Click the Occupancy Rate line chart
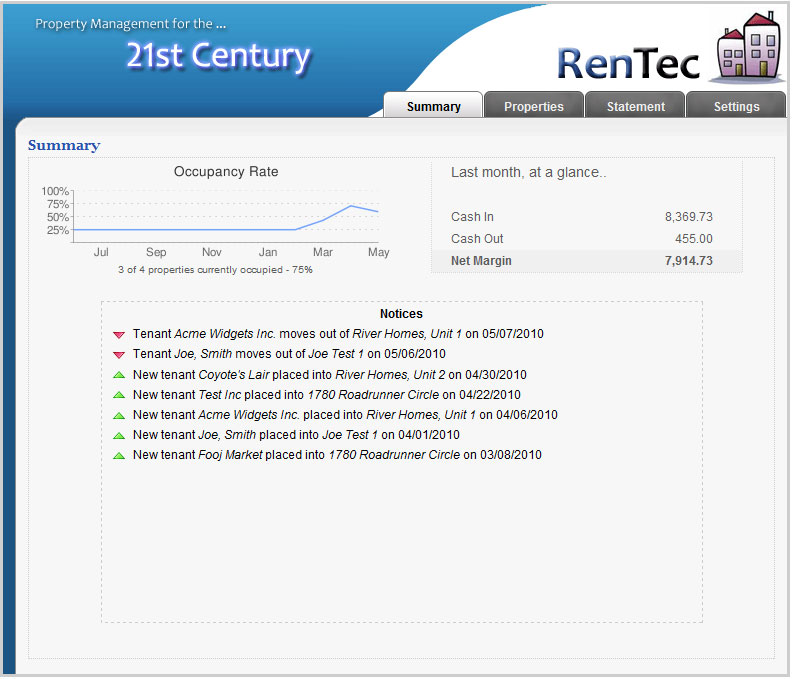Image resolution: width=793 pixels, height=679 pixels. coord(225,217)
